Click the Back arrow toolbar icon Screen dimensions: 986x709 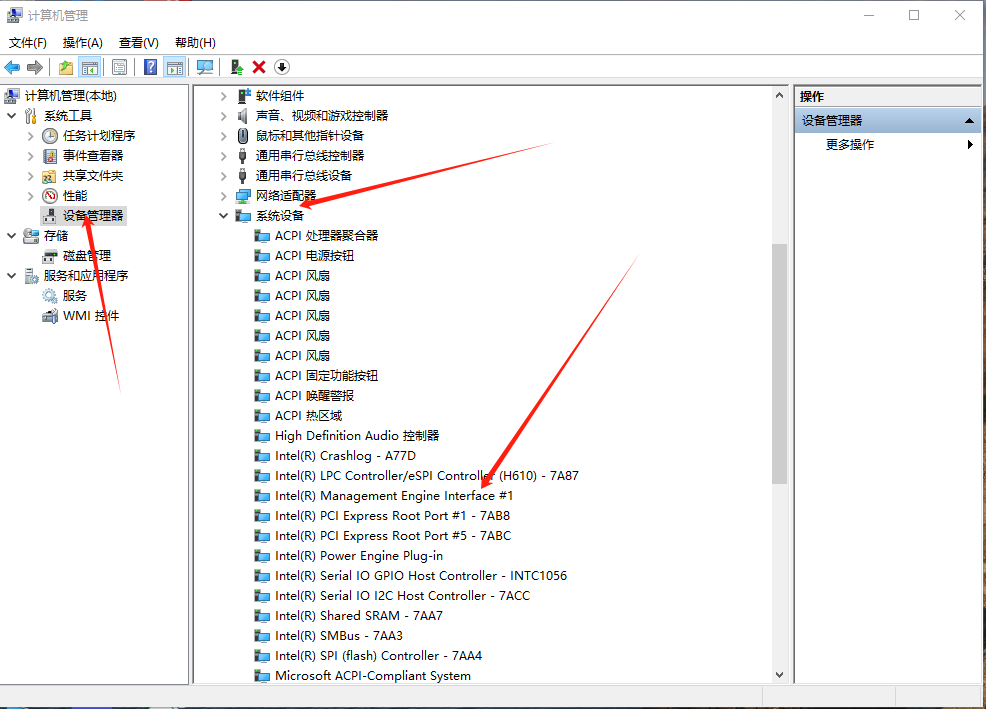pos(12,67)
